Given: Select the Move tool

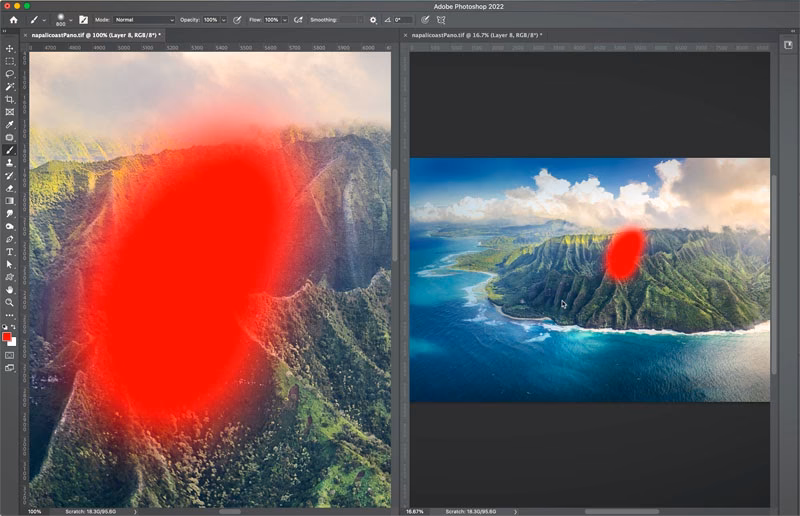Looking at the screenshot, I should [x=9, y=48].
